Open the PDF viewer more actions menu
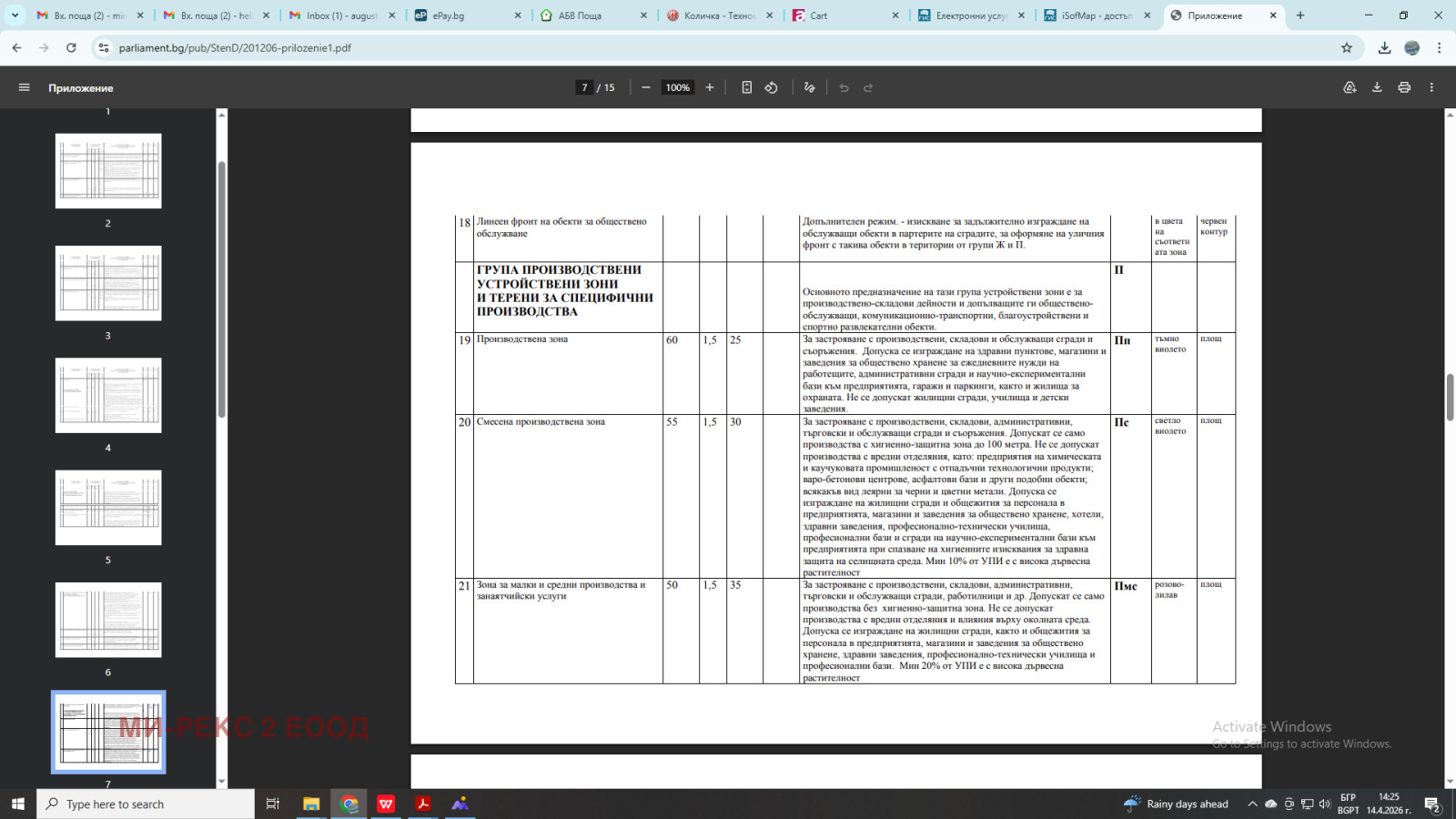The height and width of the screenshot is (819, 1456). coord(1431,87)
